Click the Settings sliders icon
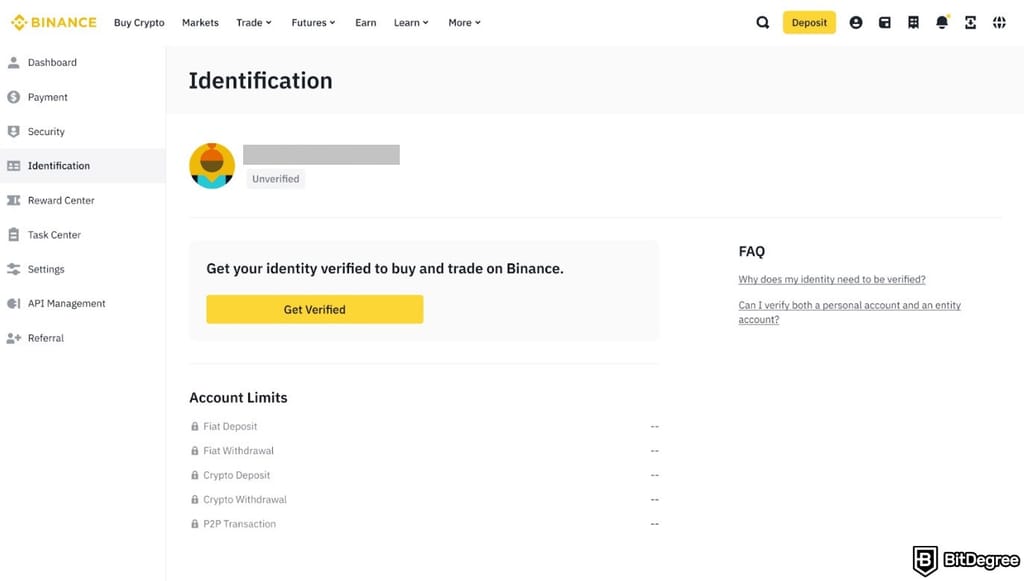 click(14, 269)
